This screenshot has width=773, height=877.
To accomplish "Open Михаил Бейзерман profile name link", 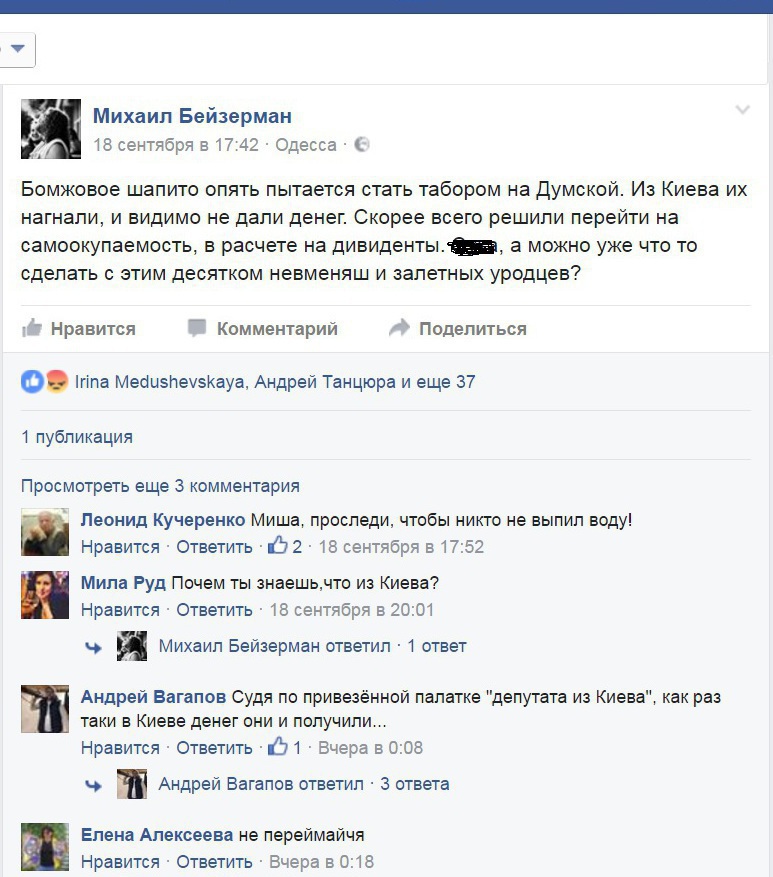I will [x=192, y=116].
